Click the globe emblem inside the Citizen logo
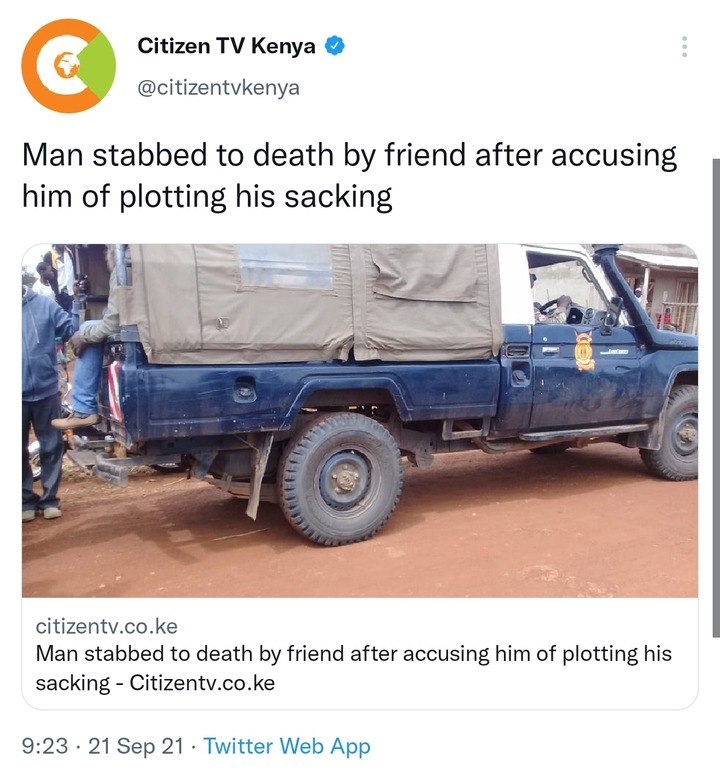The height and width of the screenshot is (771, 720). coord(66,65)
